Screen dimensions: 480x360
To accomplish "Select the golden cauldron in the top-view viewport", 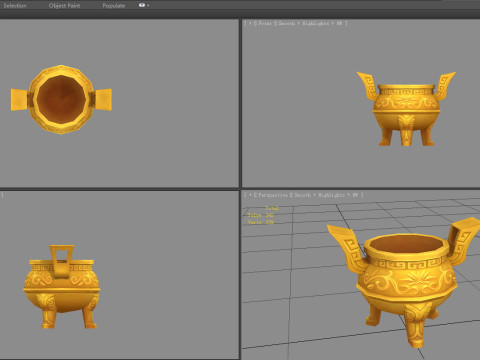I will pos(61,99).
